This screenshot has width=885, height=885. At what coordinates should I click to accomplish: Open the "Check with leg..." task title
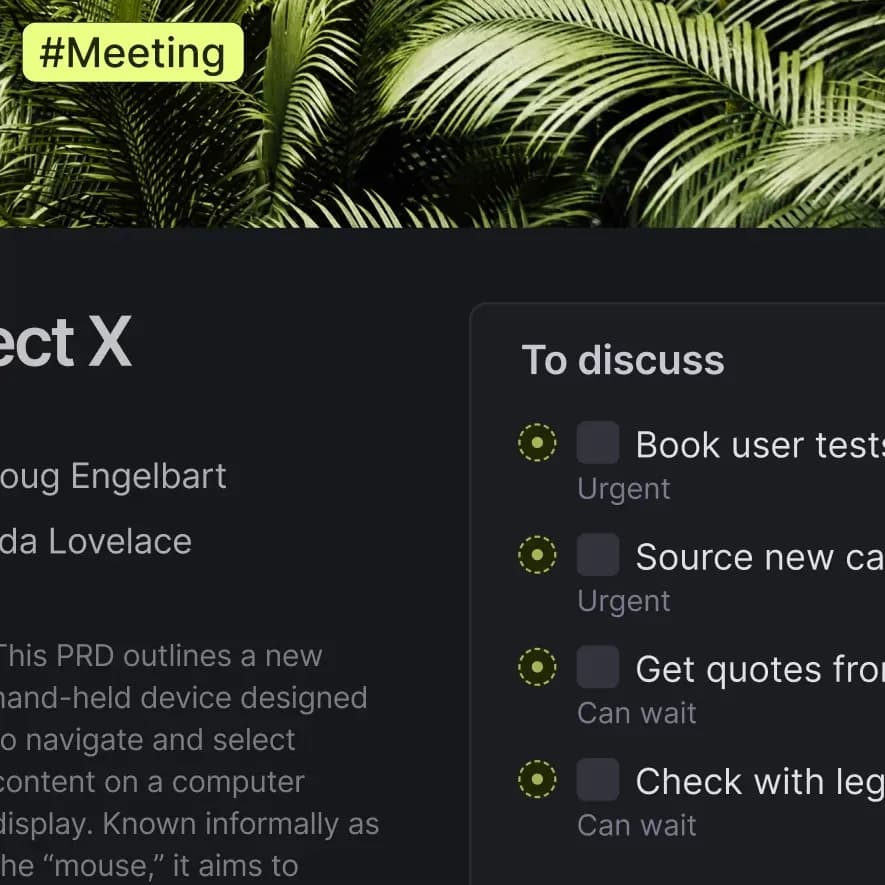tap(758, 781)
